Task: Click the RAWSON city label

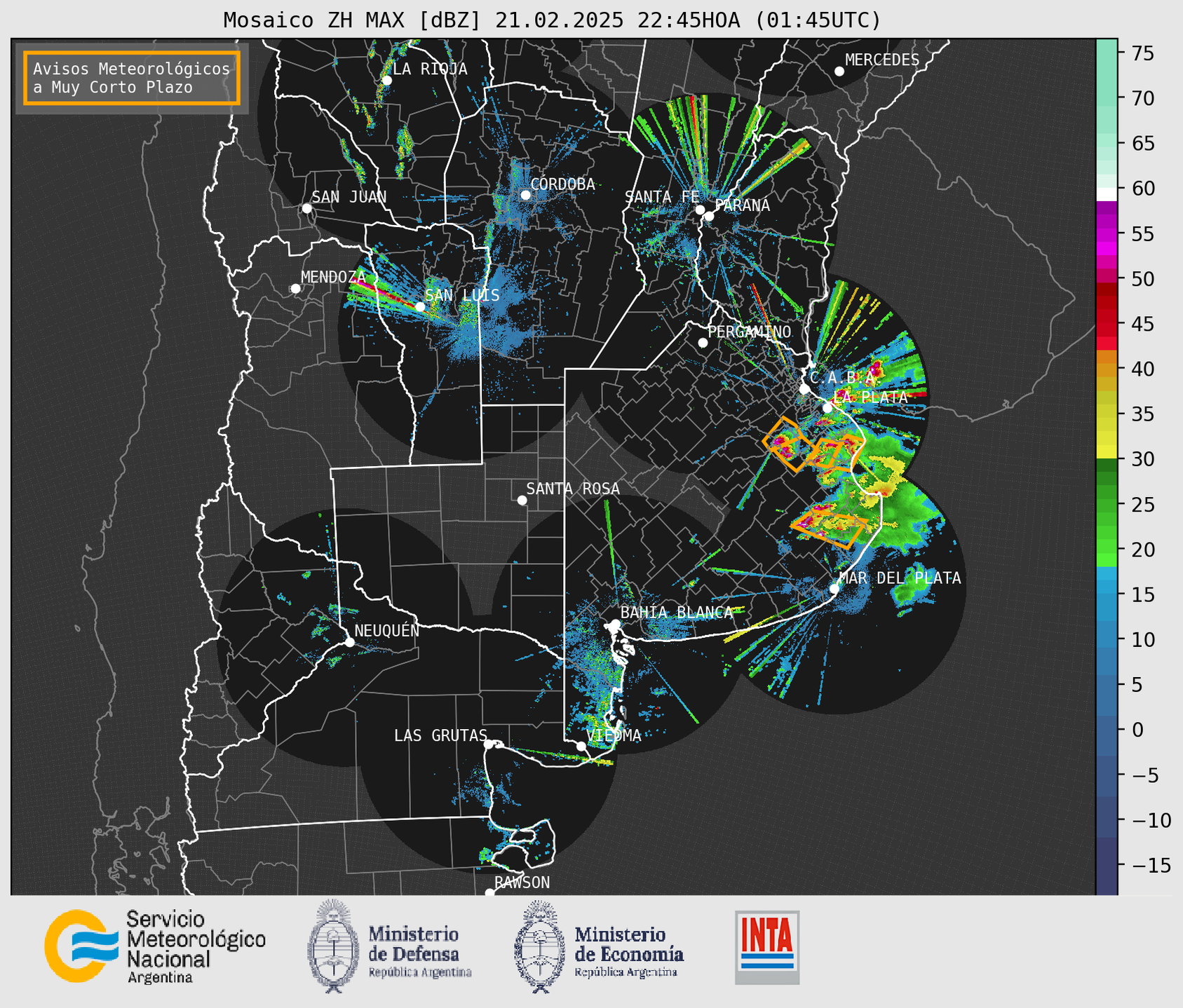Action: coord(522,883)
